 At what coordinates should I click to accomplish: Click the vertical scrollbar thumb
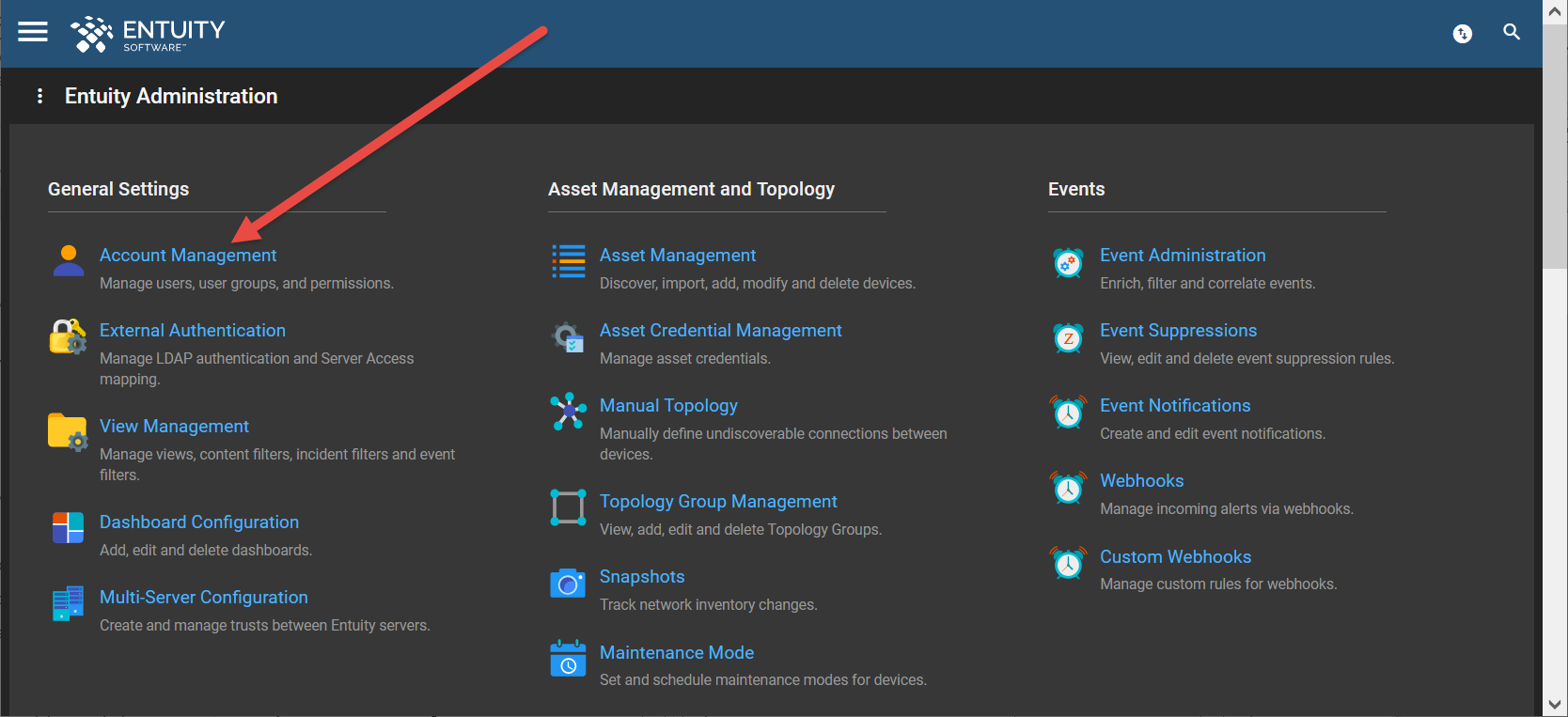[1555, 147]
